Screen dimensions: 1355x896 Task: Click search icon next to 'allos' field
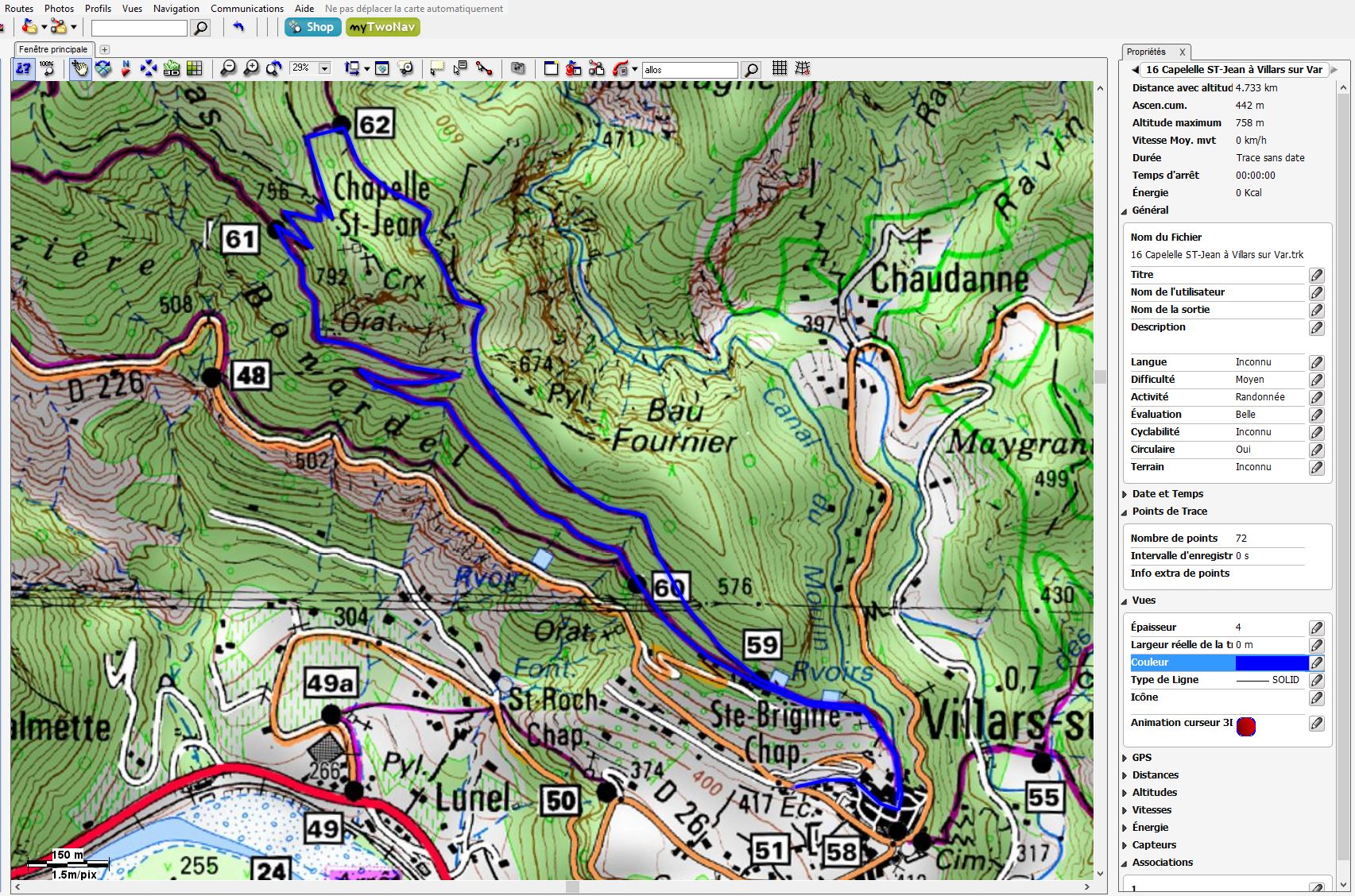tap(750, 70)
